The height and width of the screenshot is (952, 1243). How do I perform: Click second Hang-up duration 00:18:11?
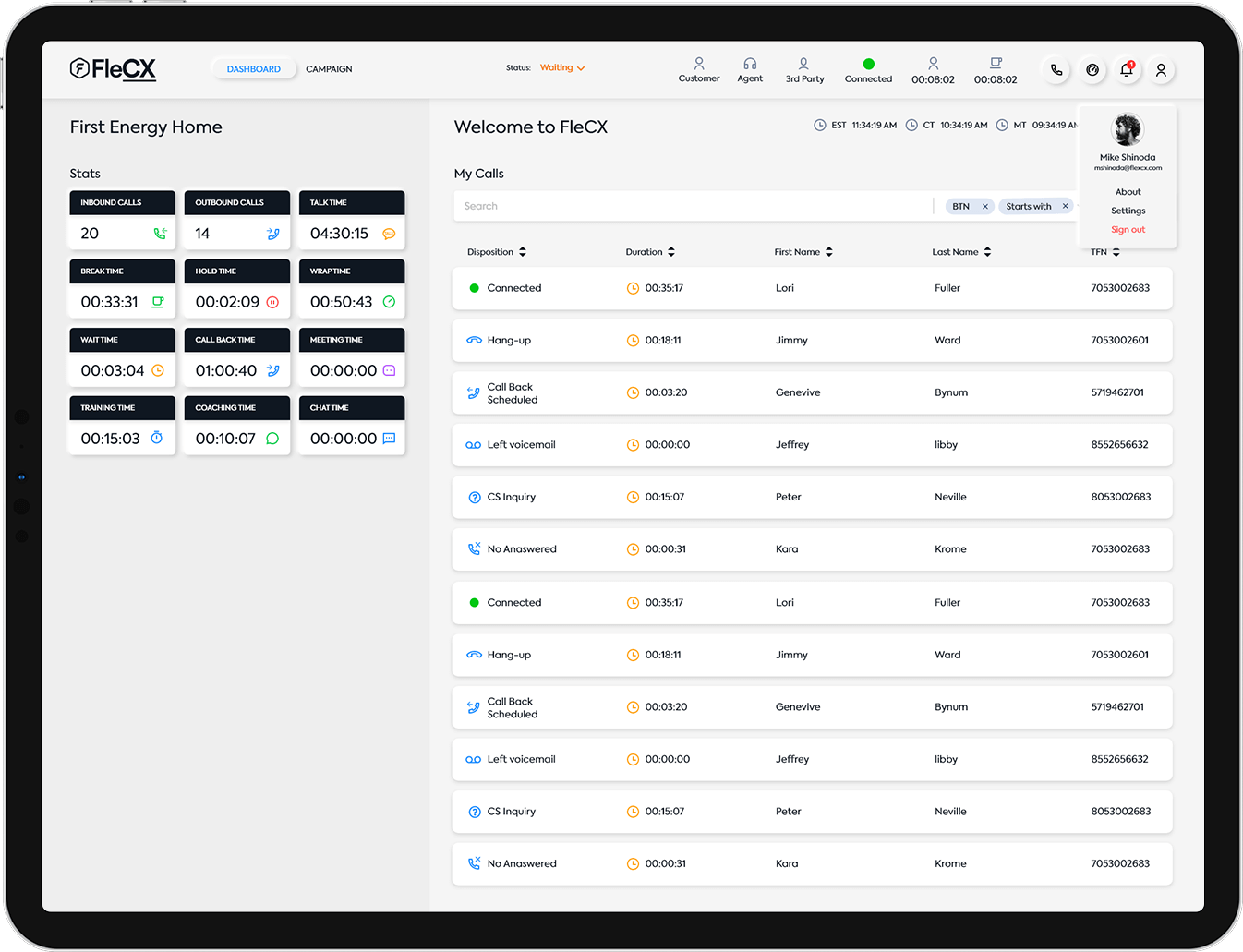coord(662,655)
